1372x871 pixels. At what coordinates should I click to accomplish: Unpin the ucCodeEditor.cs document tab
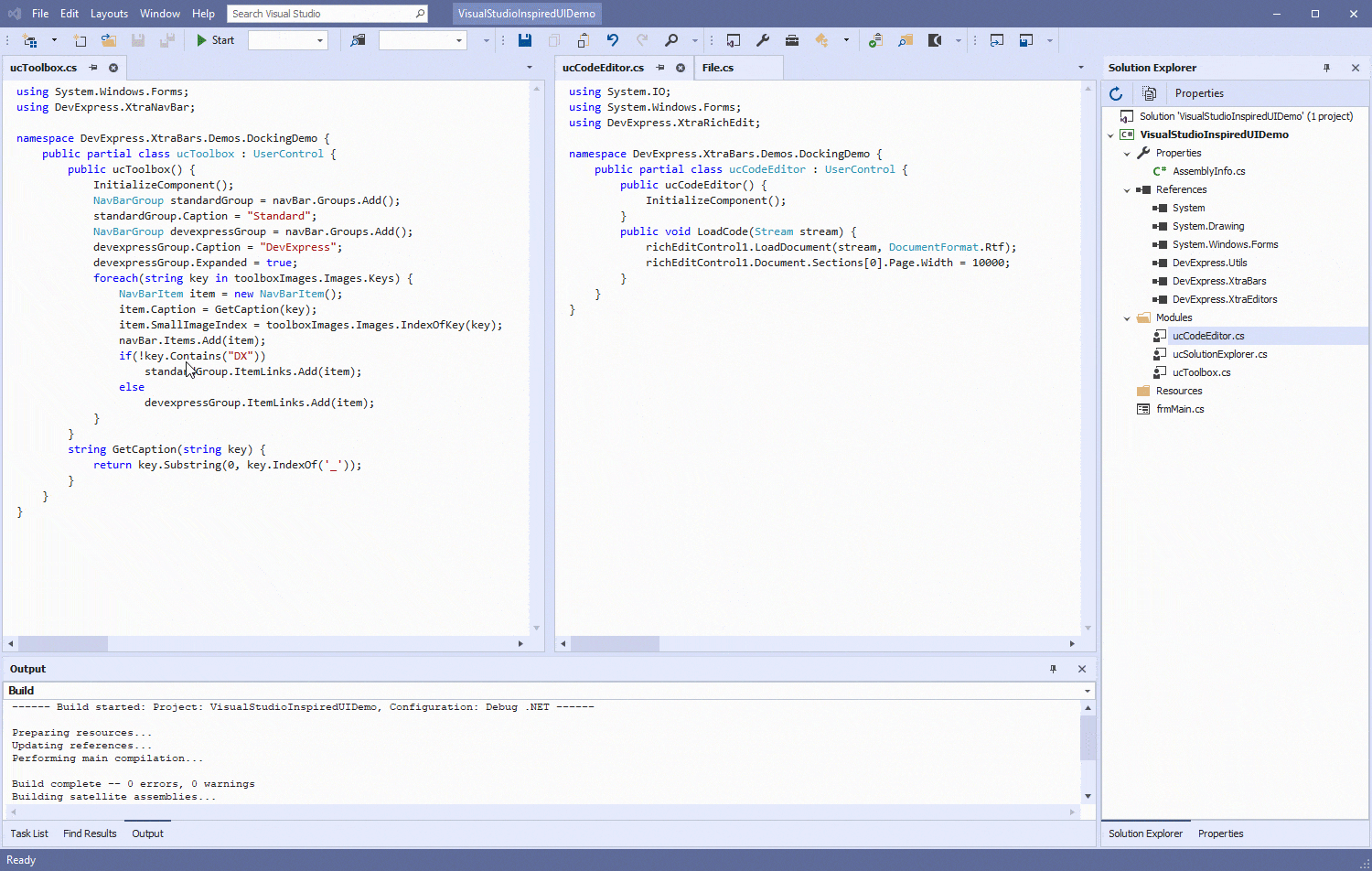(x=659, y=67)
